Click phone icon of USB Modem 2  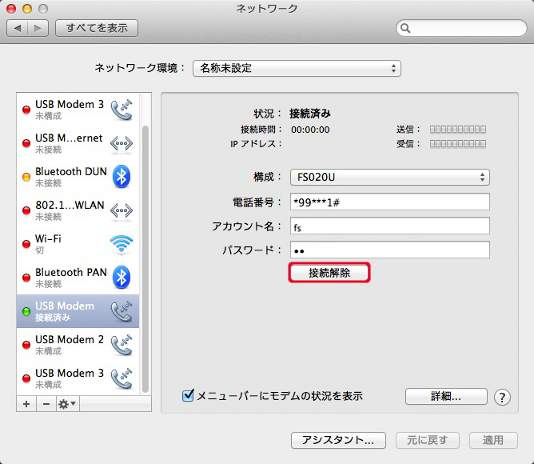click(122, 345)
